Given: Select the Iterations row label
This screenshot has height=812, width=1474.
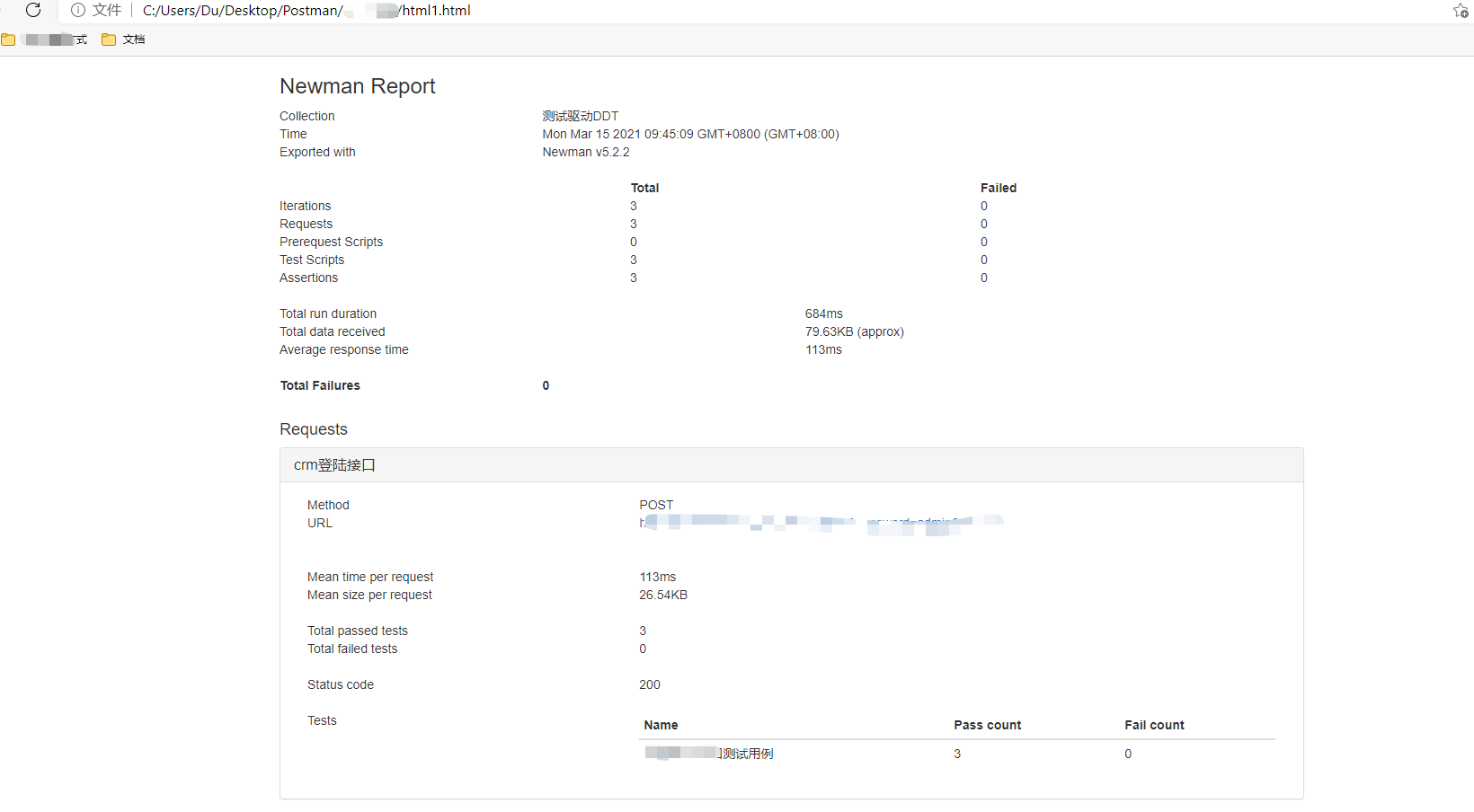Looking at the screenshot, I should (x=305, y=206).
